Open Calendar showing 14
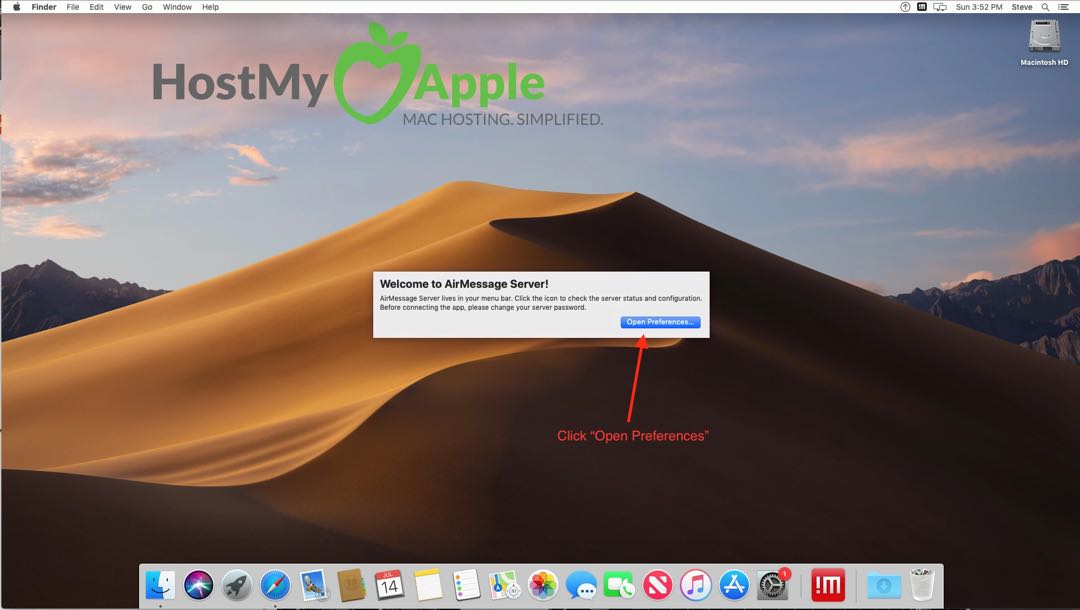The width and height of the screenshot is (1080, 610). pyautogui.click(x=389, y=585)
